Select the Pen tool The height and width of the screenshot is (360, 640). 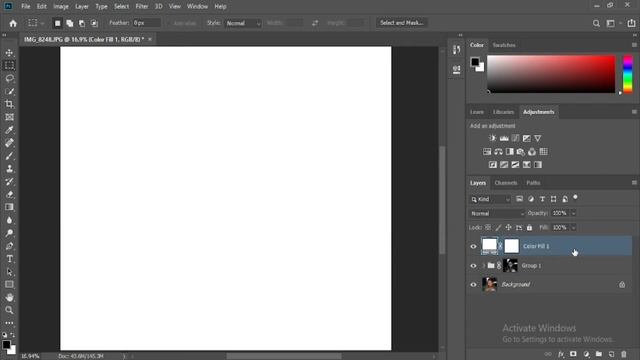pyautogui.click(x=9, y=246)
